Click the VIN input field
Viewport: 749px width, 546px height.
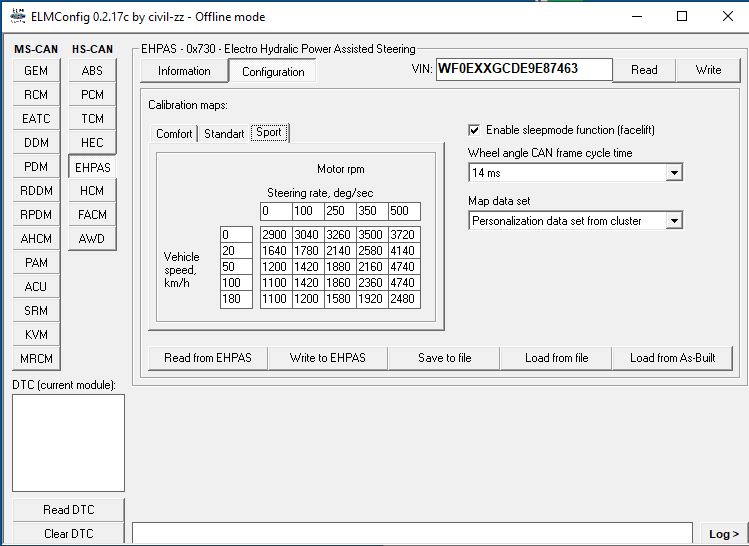[523, 69]
